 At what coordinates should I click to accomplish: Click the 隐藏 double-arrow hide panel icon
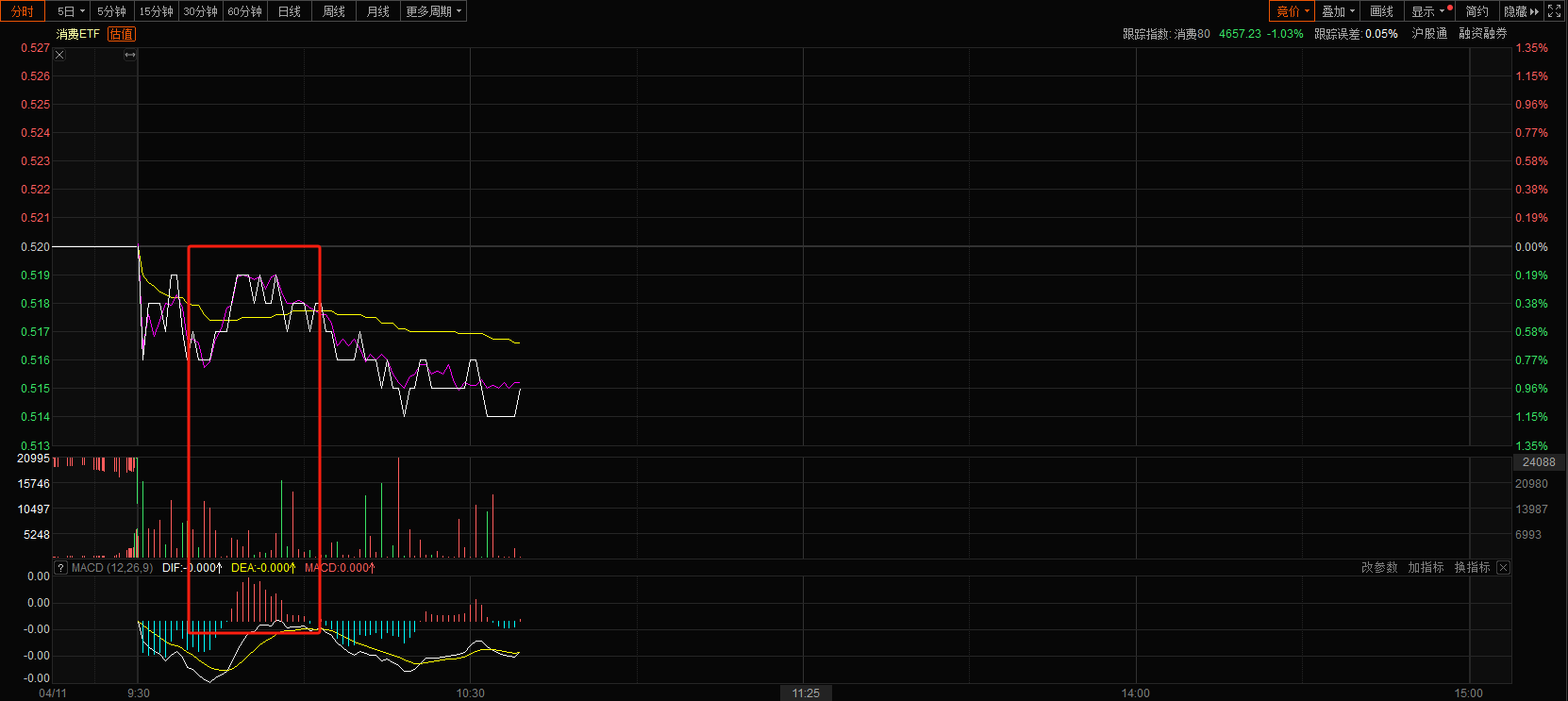pyautogui.click(x=1521, y=11)
